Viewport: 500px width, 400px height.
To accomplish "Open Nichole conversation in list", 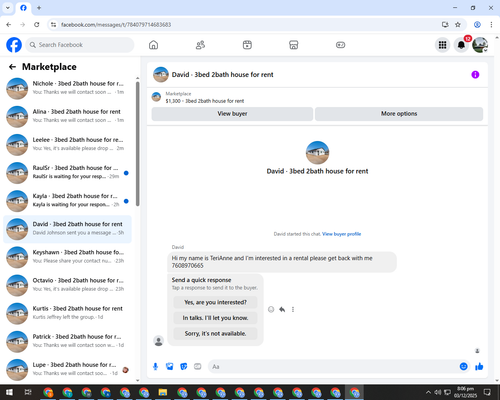I will tap(67, 88).
